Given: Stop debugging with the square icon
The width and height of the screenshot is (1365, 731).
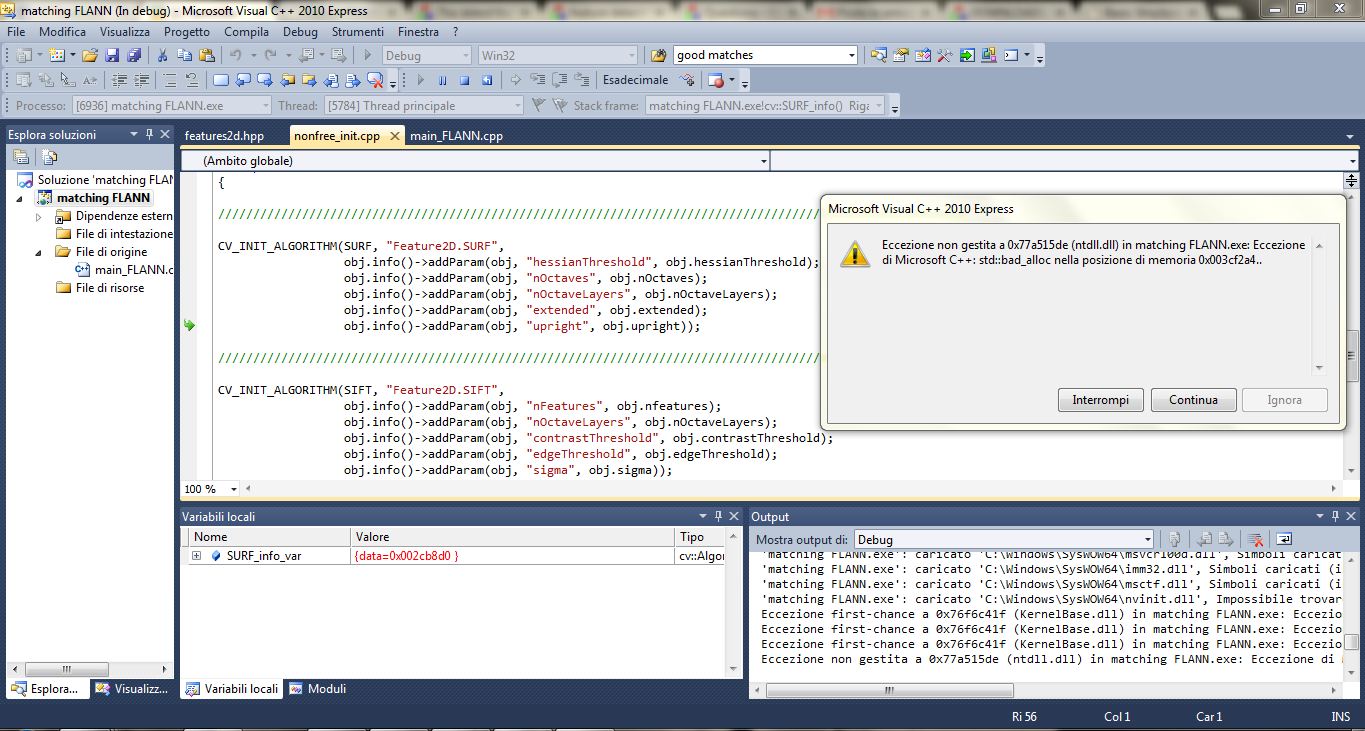Looking at the screenshot, I should click(x=464, y=80).
